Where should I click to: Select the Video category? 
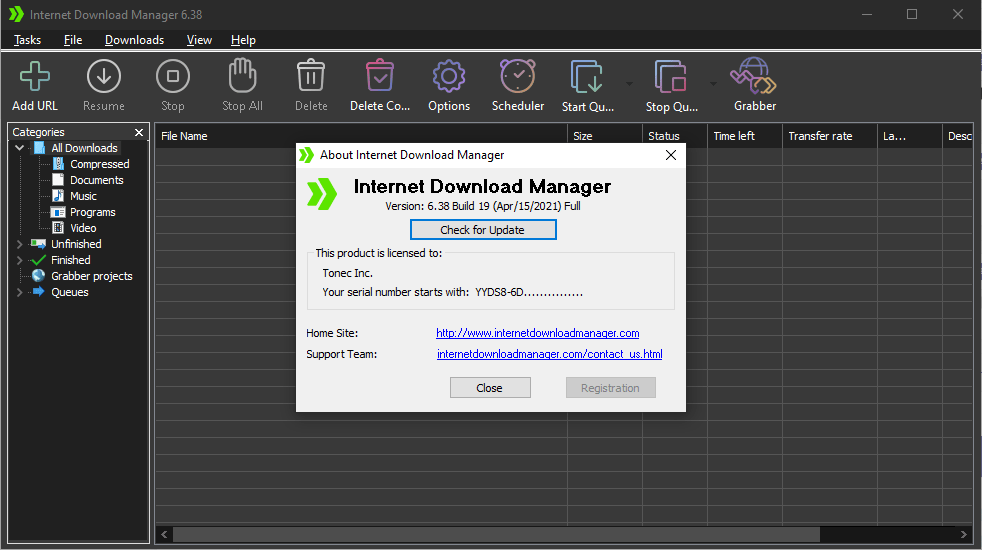pos(83,228)
